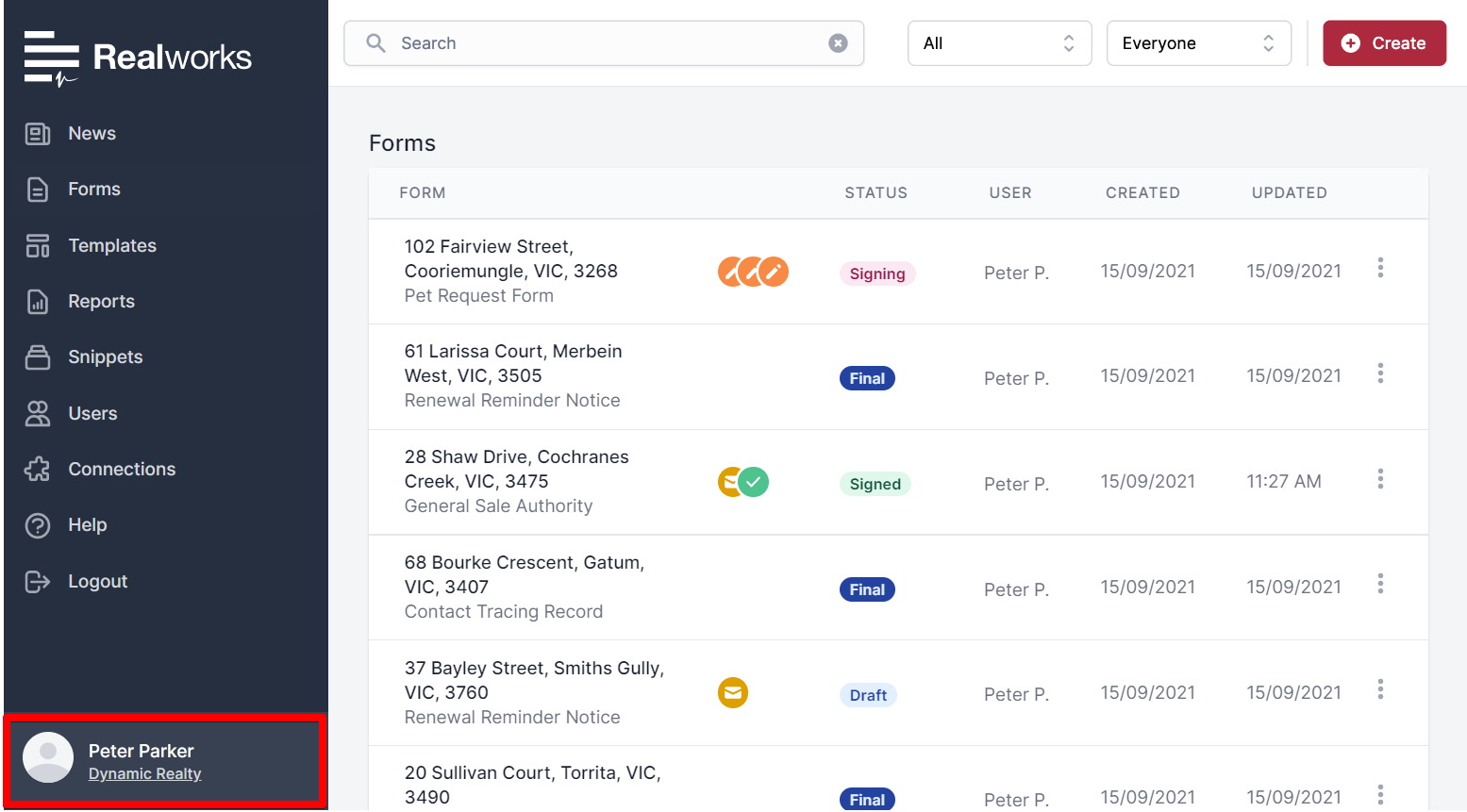Click the Help question mark icon
1467x812 pixels.
point(38,525)
